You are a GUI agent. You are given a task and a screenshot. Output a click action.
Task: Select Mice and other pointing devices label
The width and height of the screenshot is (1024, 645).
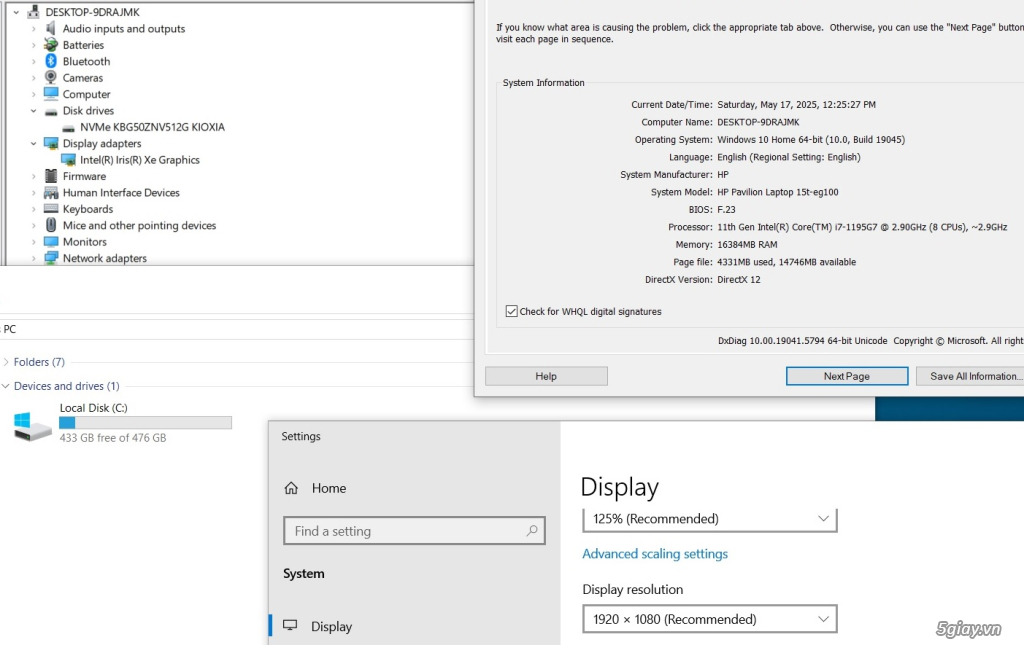[139, 225]
